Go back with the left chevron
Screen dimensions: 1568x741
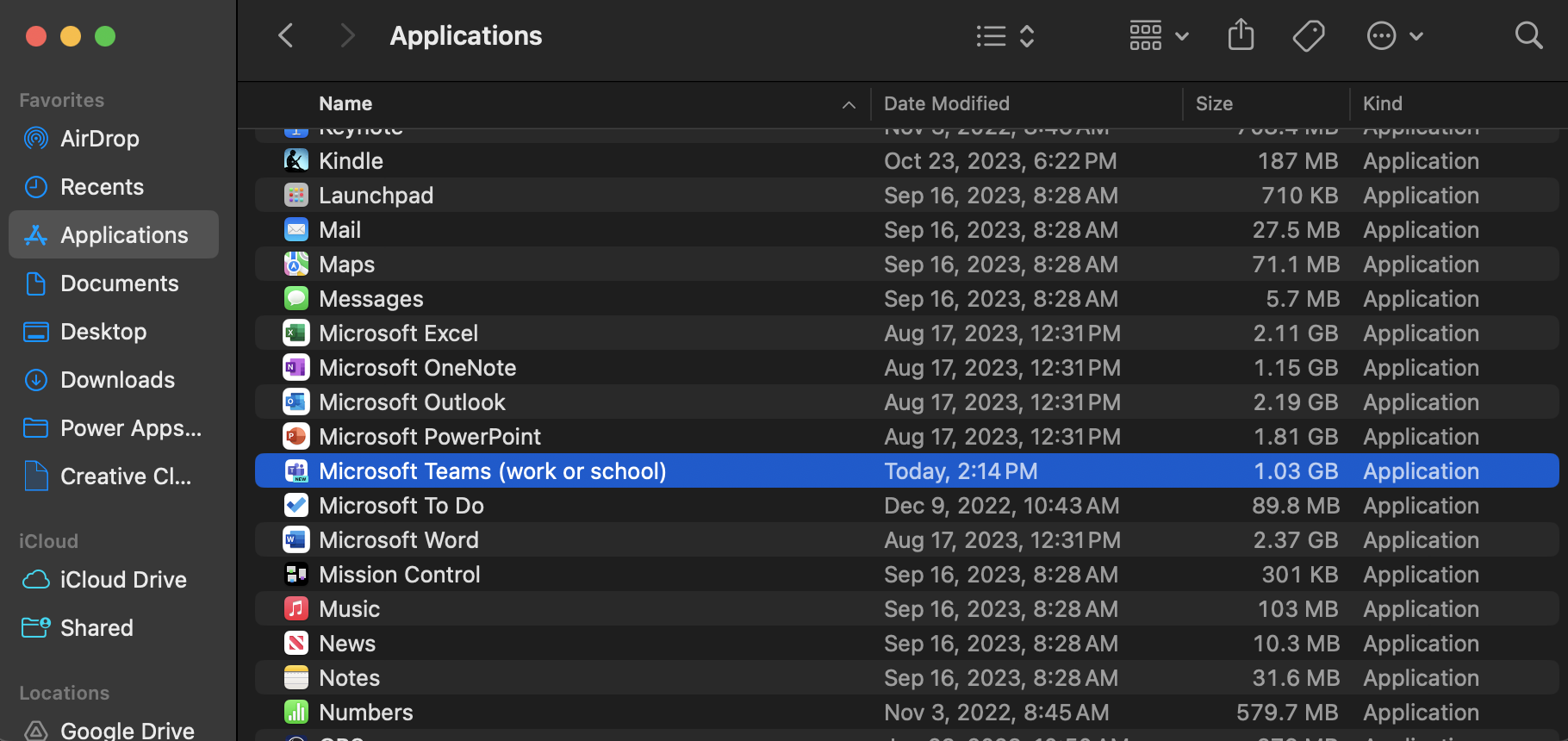point(286,35)
